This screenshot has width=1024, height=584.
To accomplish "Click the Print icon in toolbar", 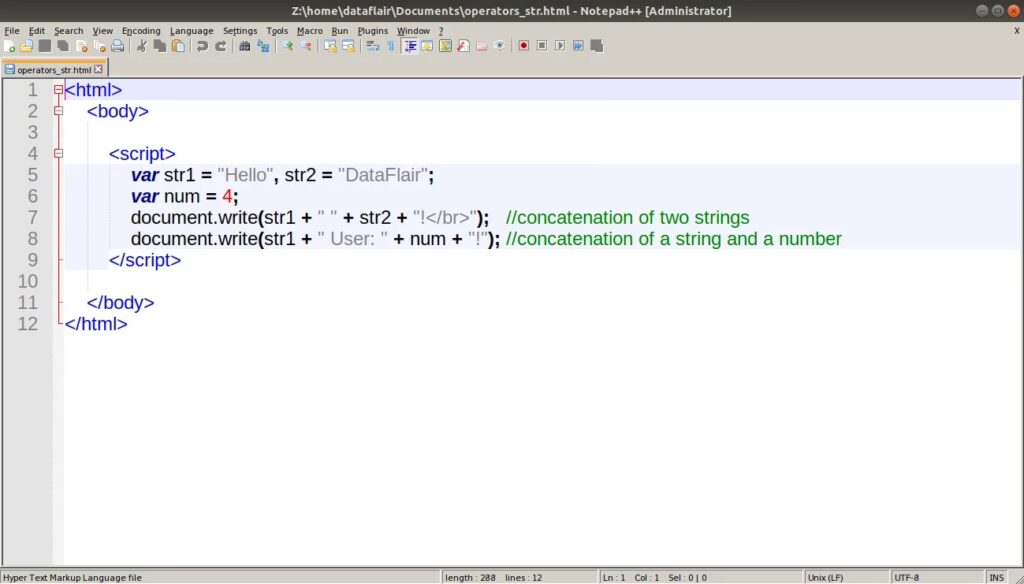I will 118,46.
